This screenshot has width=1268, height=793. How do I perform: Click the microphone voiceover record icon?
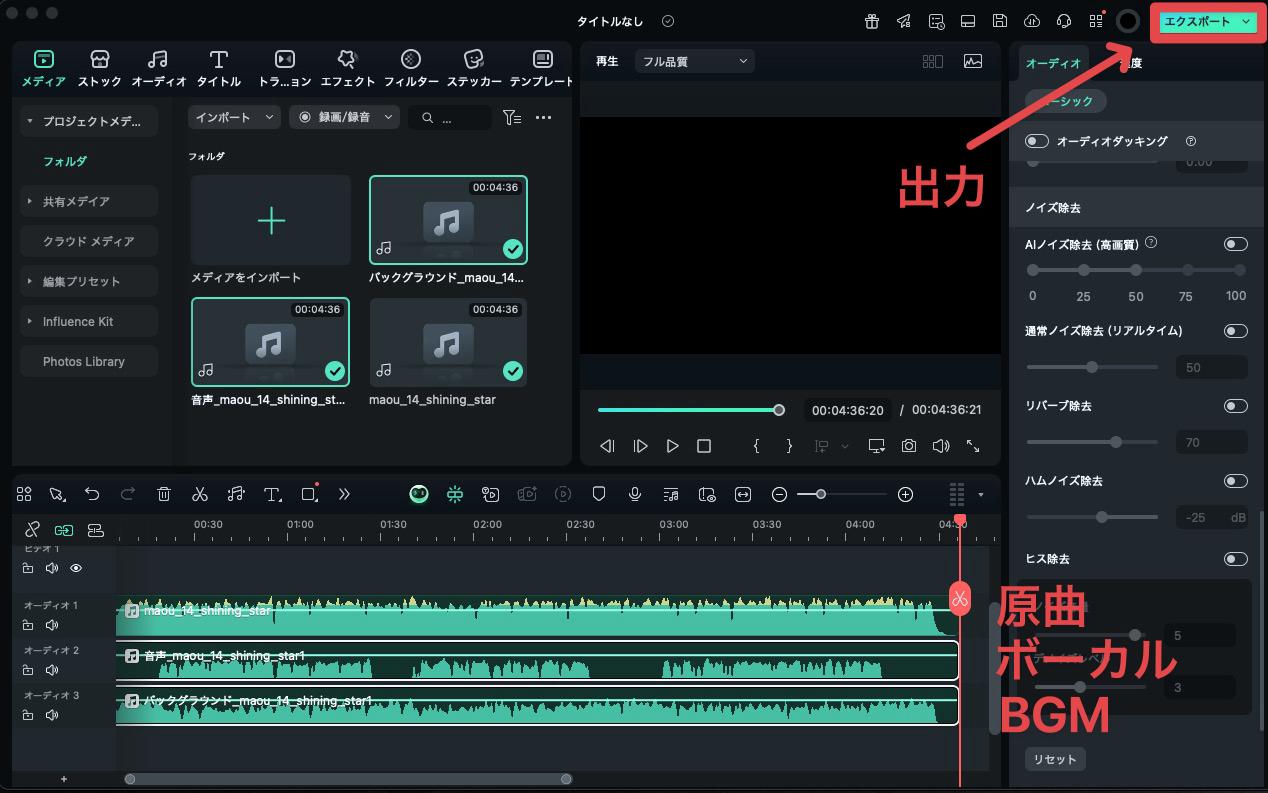click(x=634, y=494)
